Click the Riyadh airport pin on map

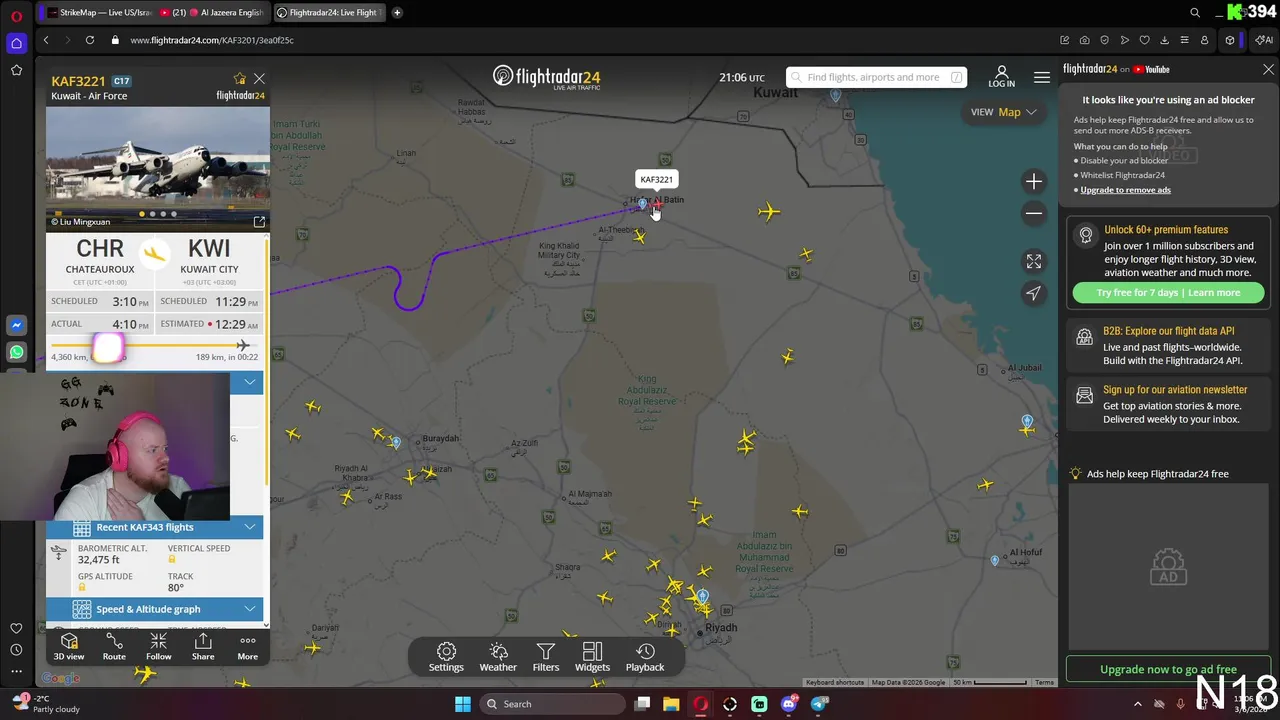pyautogui.click(x=703, y=597)
